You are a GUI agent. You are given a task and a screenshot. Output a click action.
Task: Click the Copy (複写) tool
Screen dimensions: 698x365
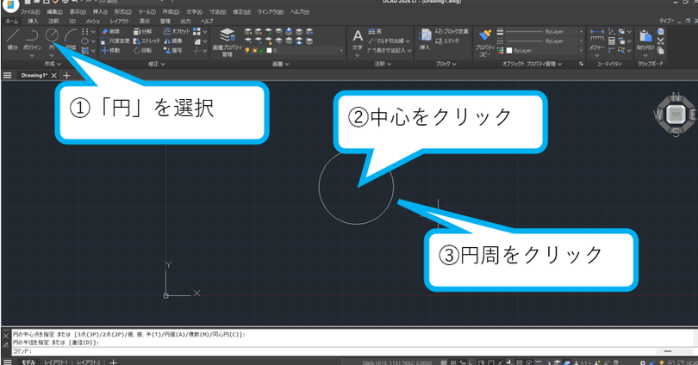point(173,51)
